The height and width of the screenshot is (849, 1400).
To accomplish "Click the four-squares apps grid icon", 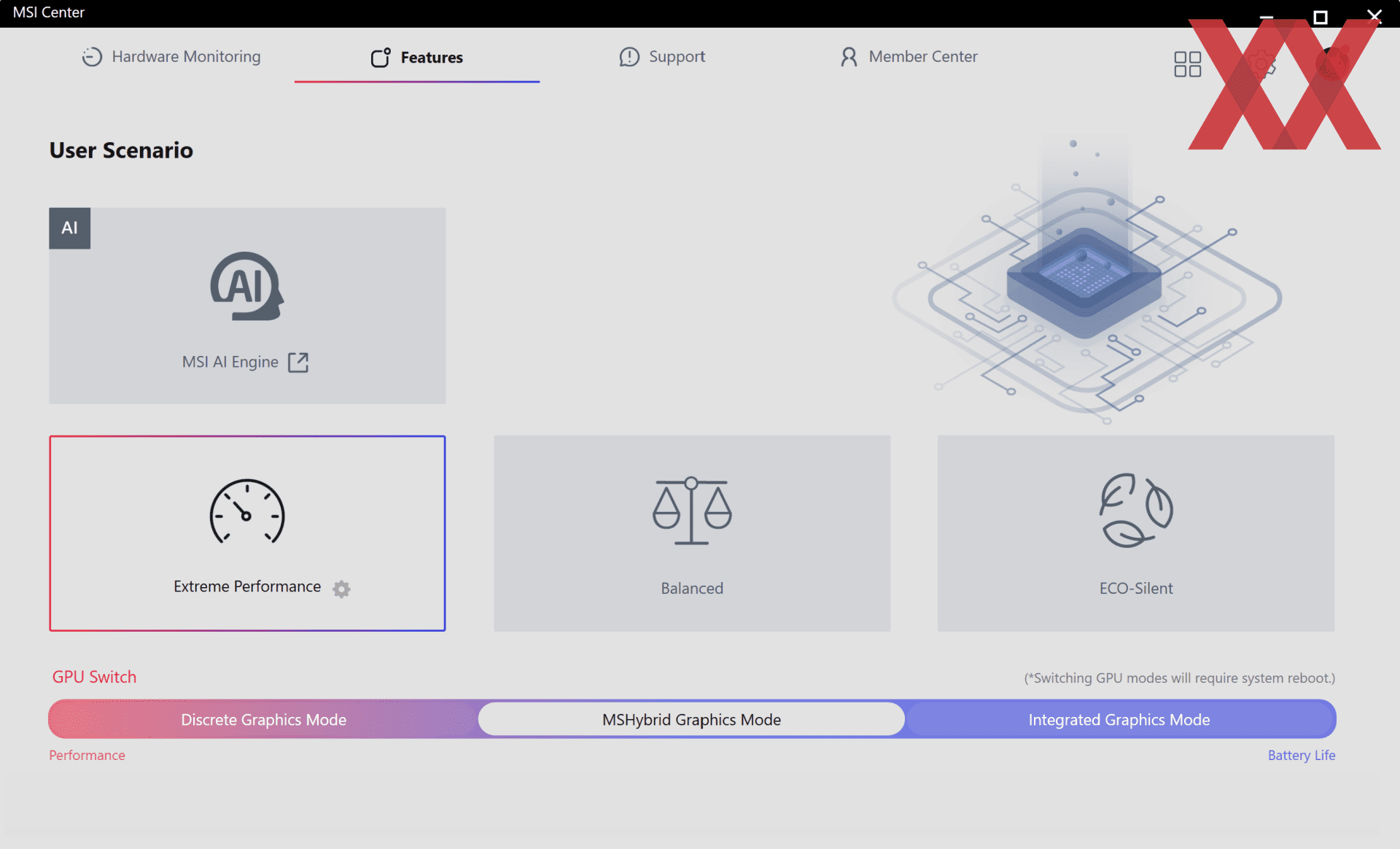I will (x=1187, y=64).
